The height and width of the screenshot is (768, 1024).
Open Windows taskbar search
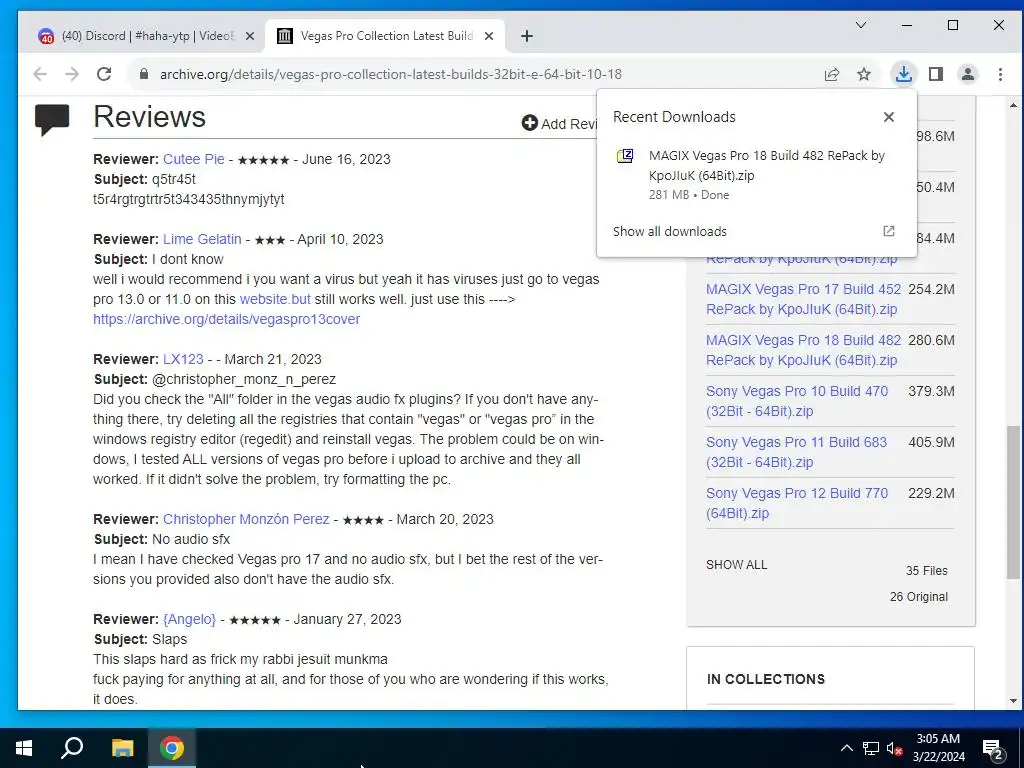72,748
